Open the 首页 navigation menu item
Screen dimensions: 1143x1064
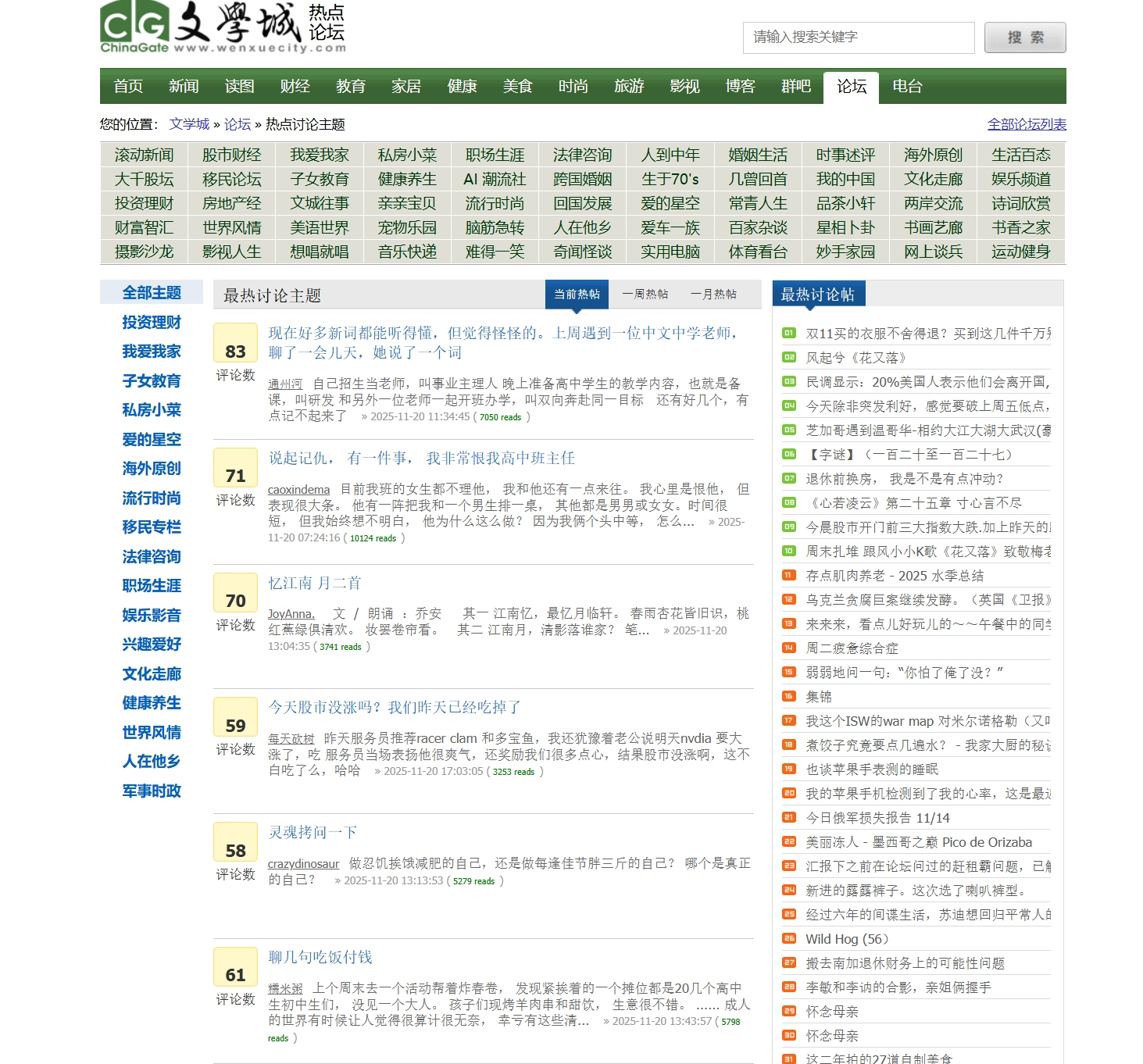click(127, 87)
